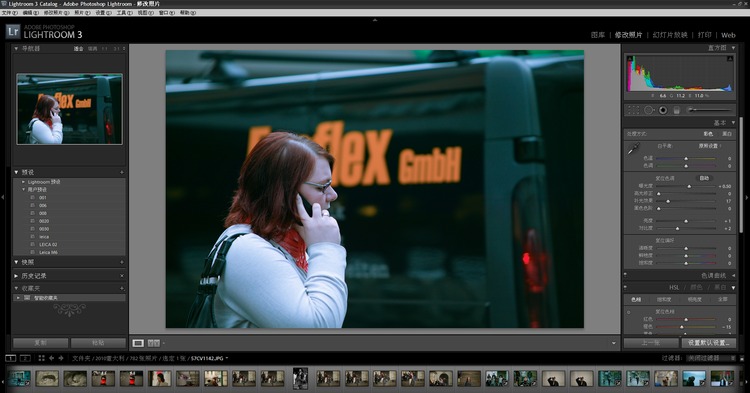Expand the 历史记录 history panel

pos(33,276)
